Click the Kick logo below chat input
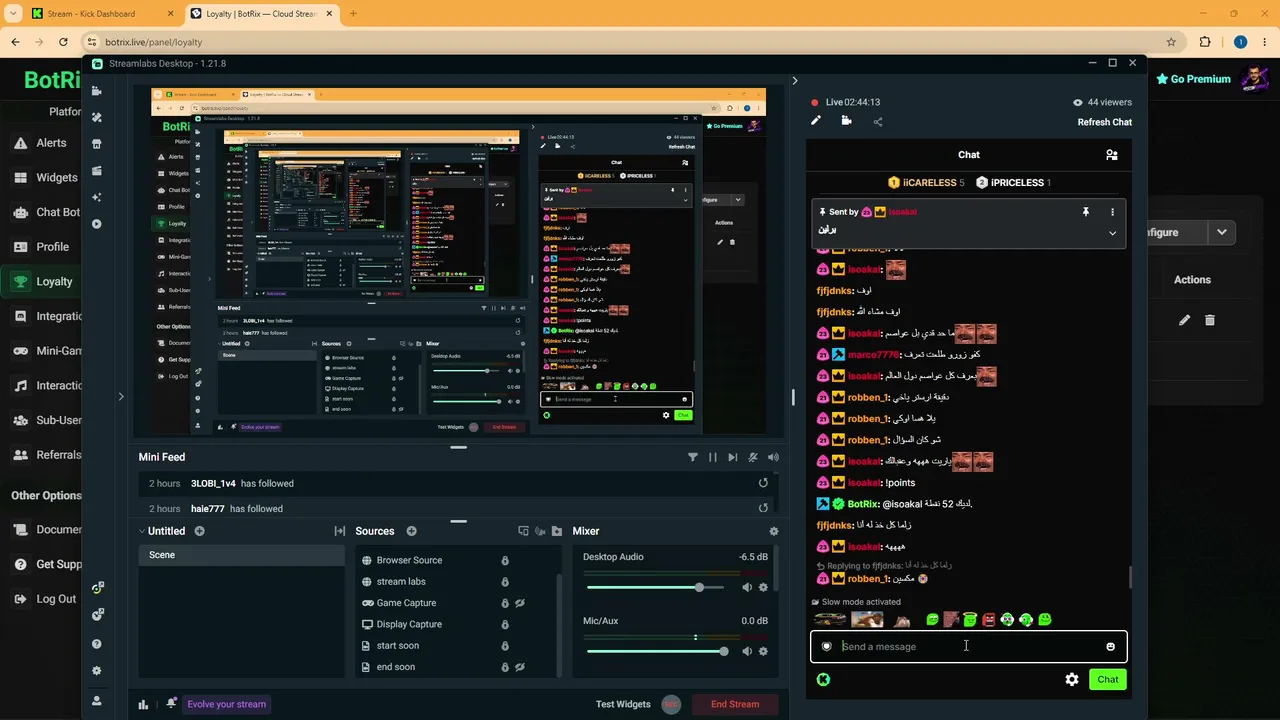This screenshot has height=720, width=1280. point(823,679)
